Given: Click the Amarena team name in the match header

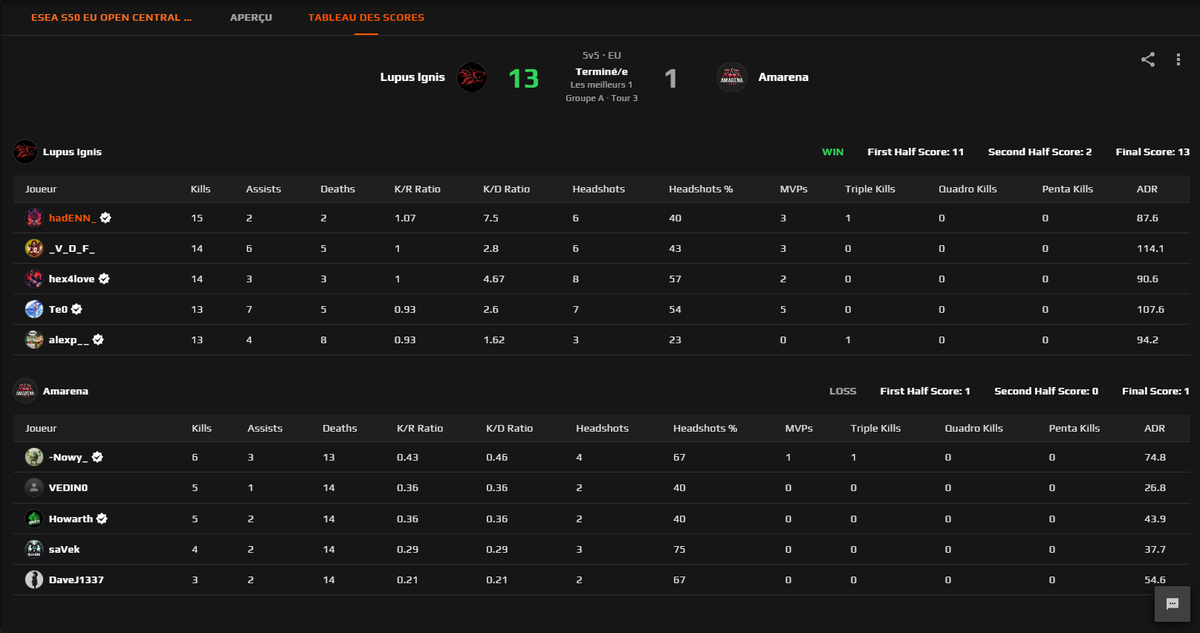Looking at the screenshot, I should click(x=783, y=77).
